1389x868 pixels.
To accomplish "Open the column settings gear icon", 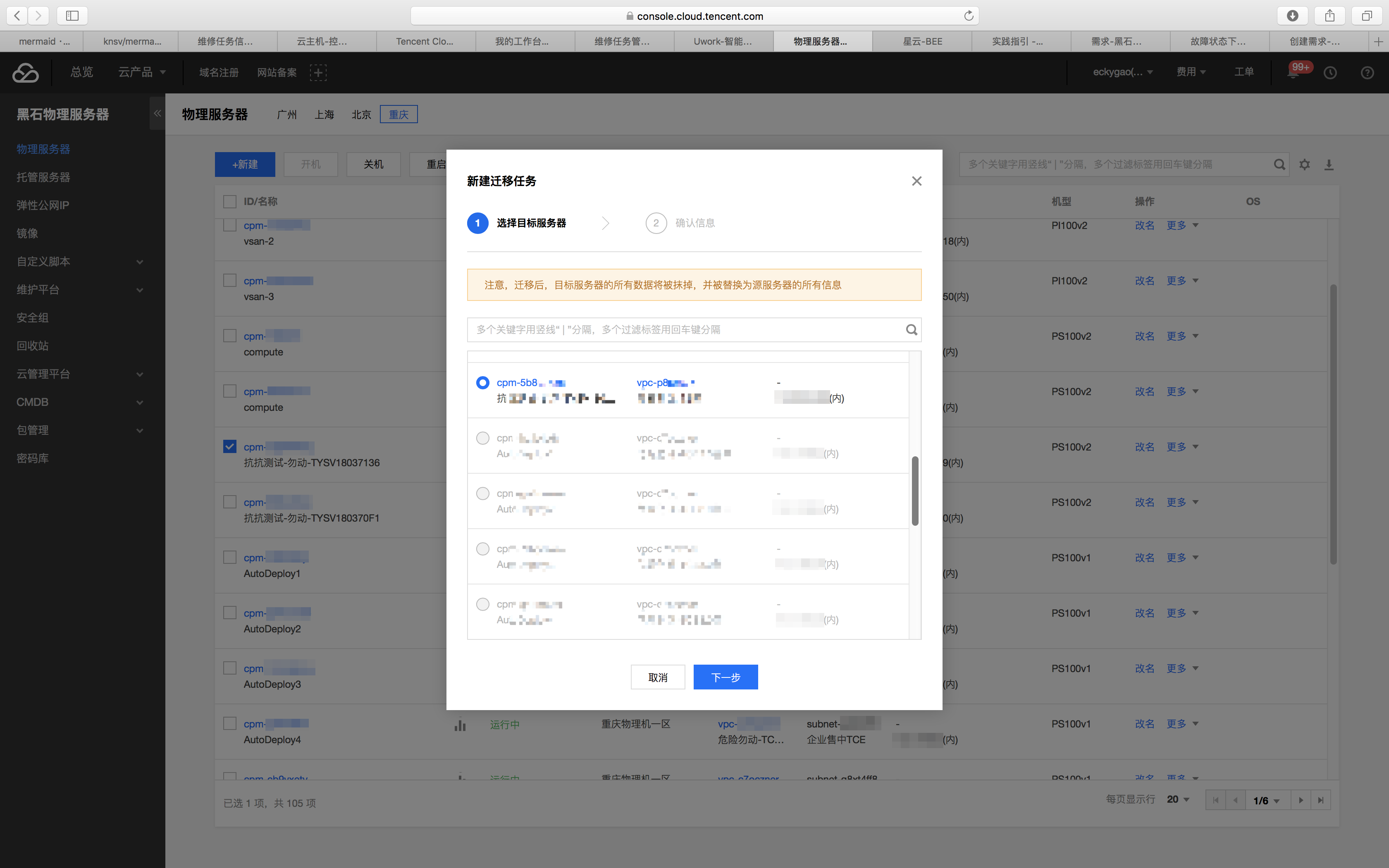I will coord(1305,165).
